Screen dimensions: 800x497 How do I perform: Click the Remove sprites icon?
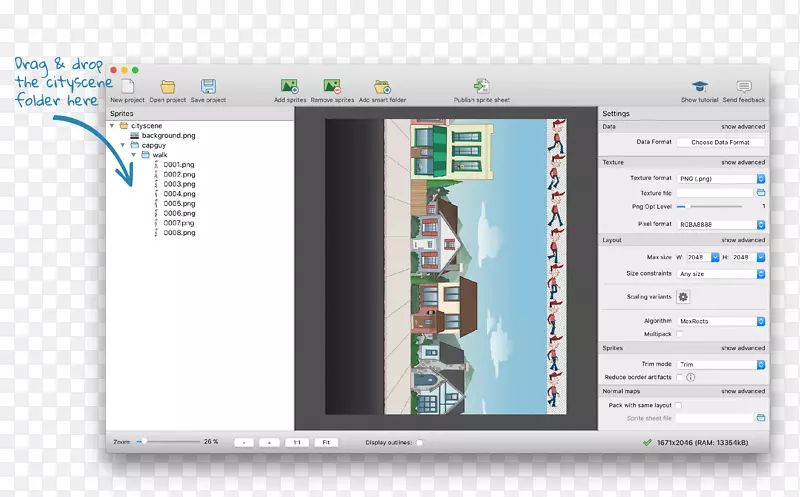pyautogui.click(x=331, y=87)
